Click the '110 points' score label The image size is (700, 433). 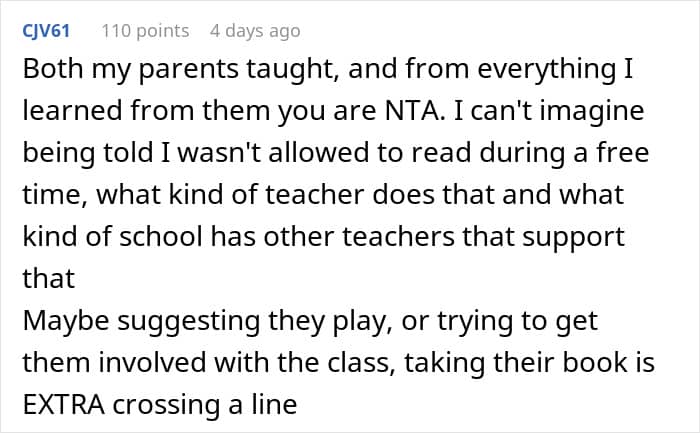[145, 31]
